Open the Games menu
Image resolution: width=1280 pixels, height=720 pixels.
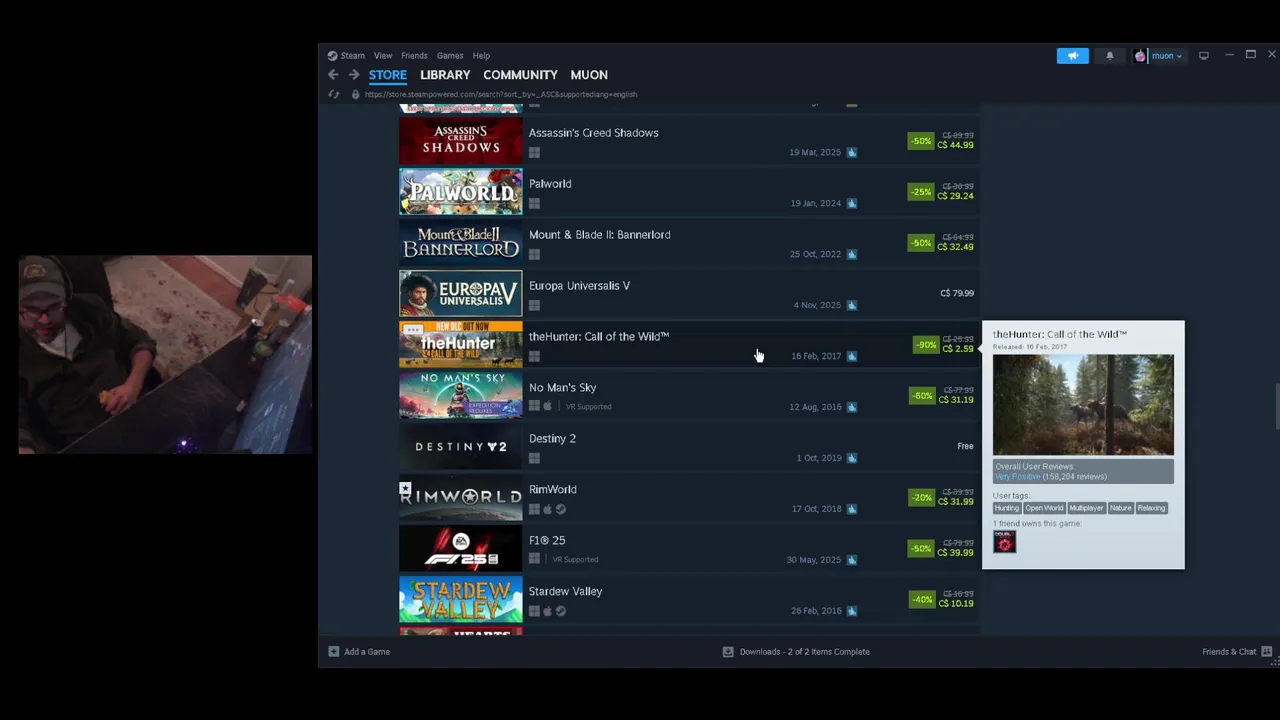coord(450,56)
